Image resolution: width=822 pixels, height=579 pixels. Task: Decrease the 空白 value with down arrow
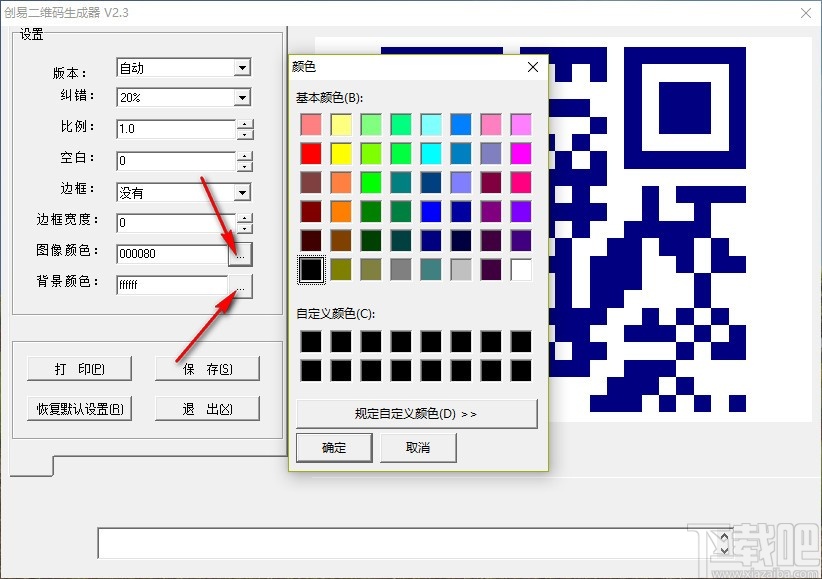244,166
